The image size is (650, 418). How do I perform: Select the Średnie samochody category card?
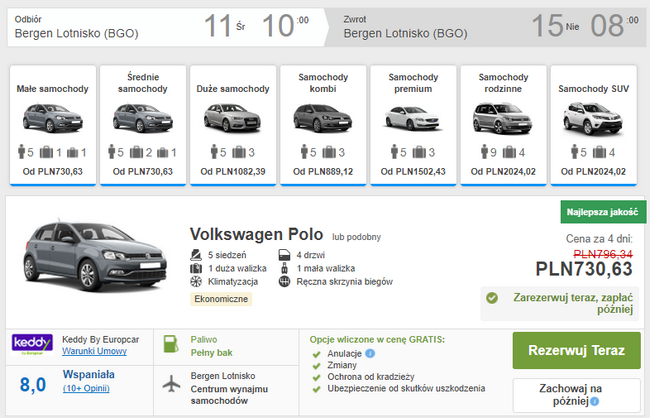pos(143,125)
